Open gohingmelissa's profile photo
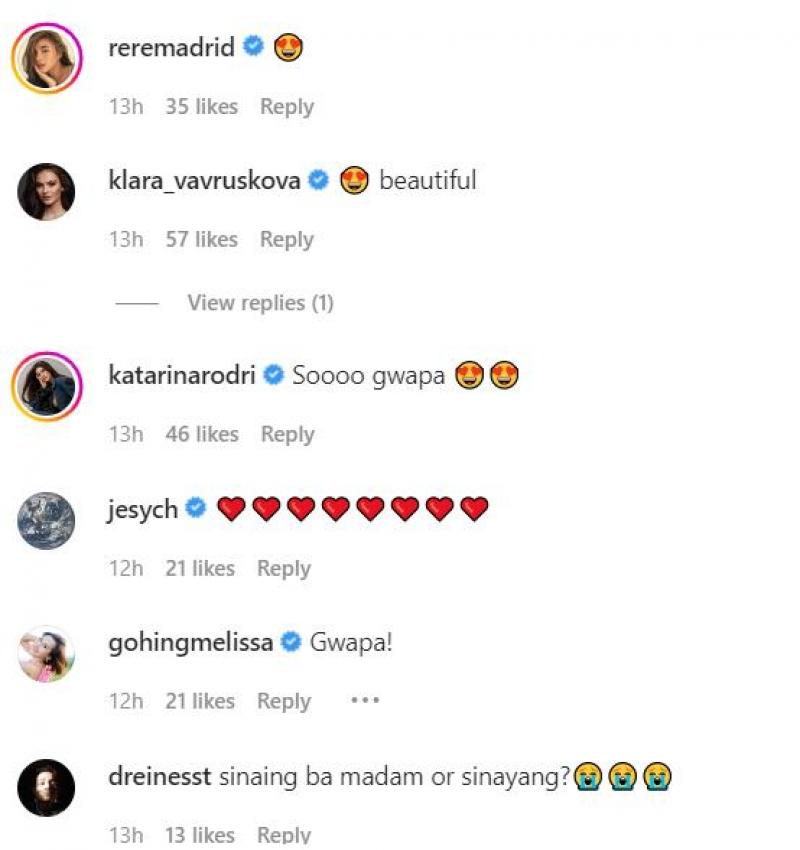Screen dimensions: 800x850 click(46, 654)
